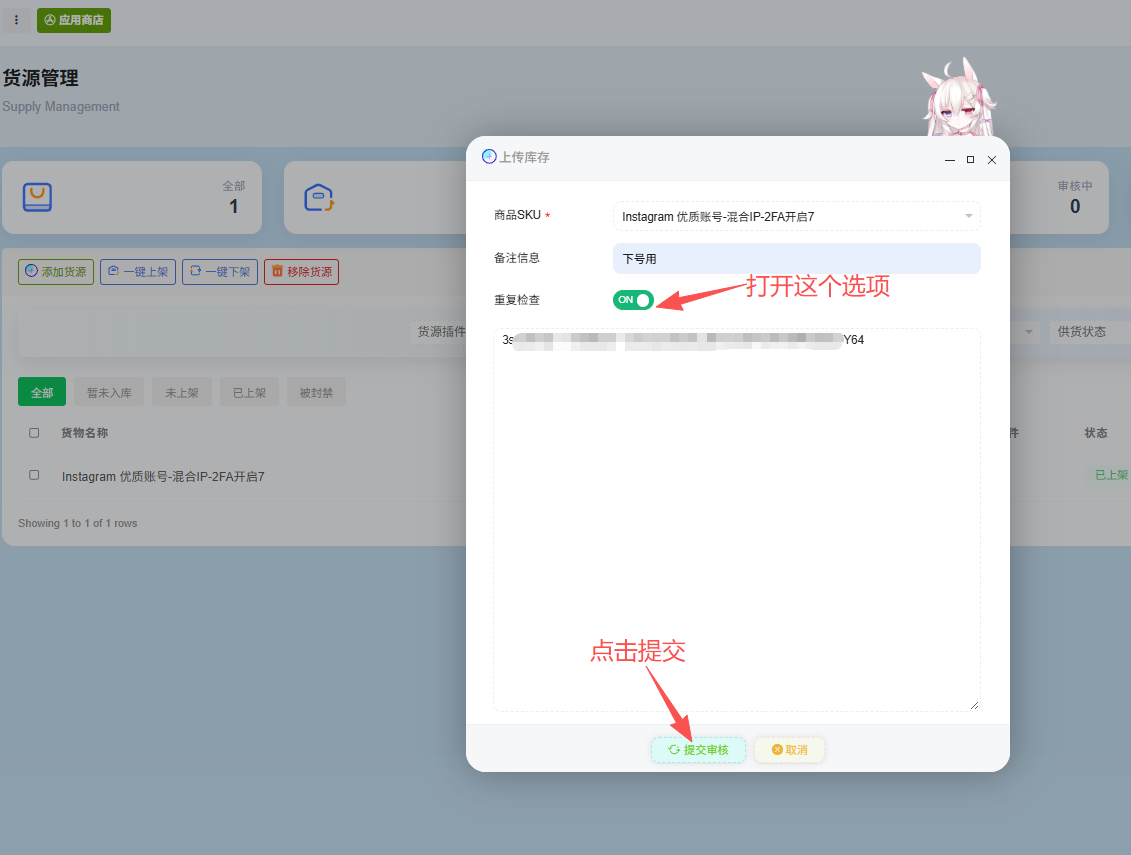This screenshot has height=855, width=1131.
Task: Click the 上传库存 dialog title icon
Action: pos(489,157)
